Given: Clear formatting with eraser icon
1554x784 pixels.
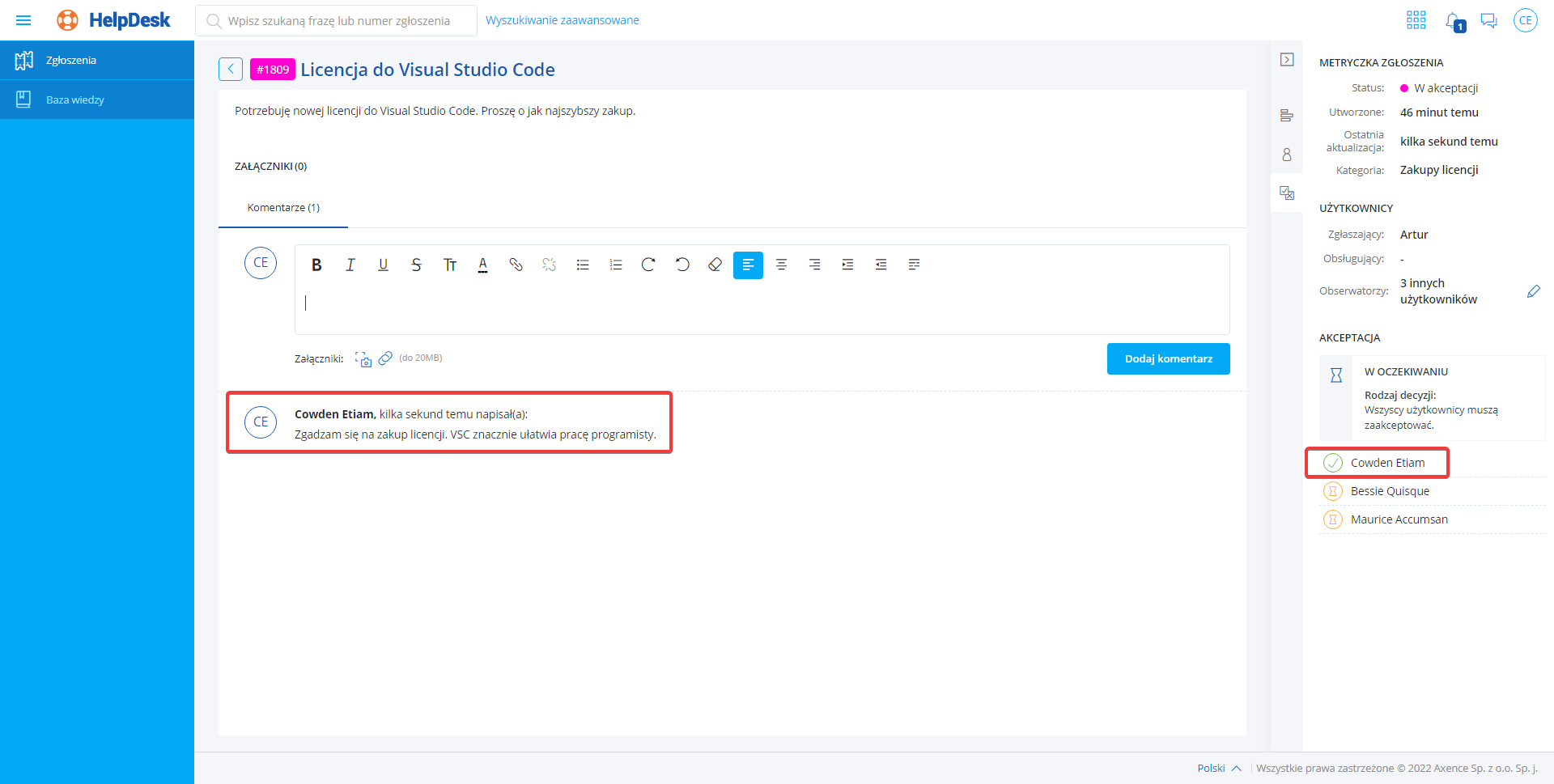Looking at the screenshot, I should [715, 265].
